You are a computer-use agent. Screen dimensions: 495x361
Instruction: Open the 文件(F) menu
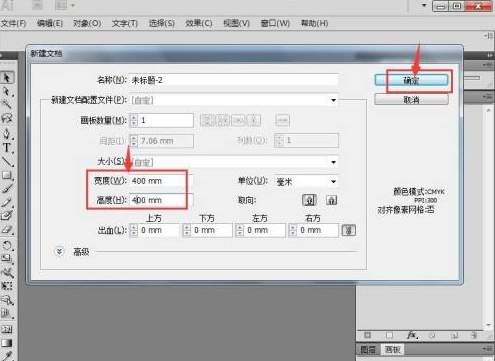click(14, 23)
